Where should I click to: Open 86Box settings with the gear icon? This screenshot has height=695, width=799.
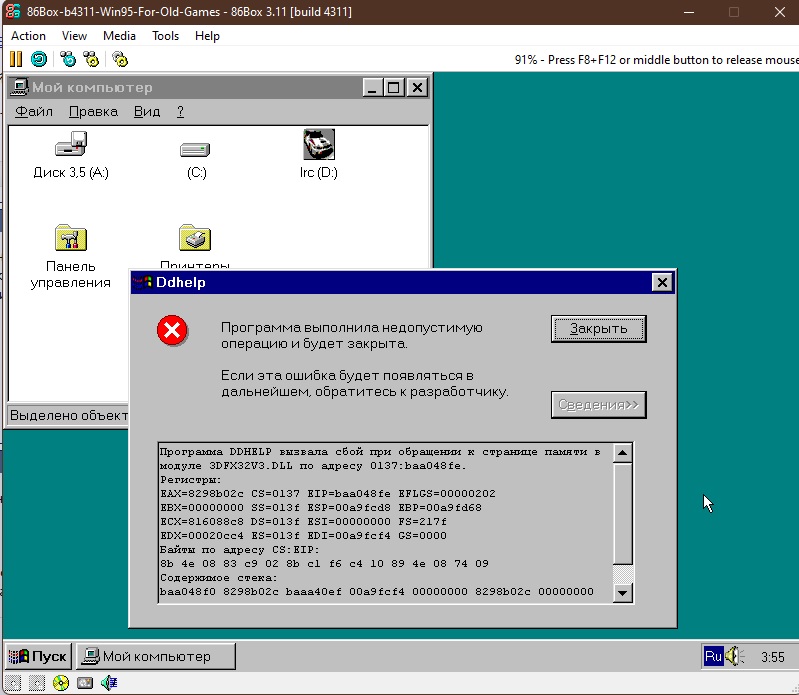click(x=120, y=60)
